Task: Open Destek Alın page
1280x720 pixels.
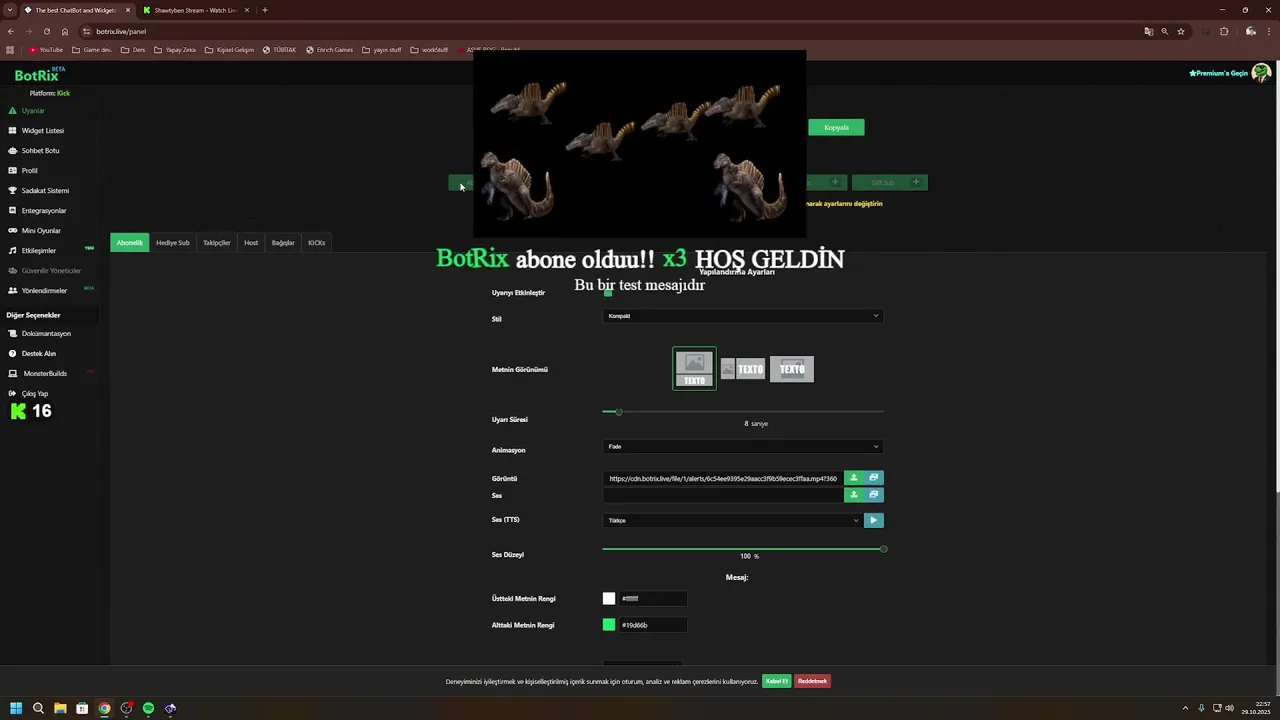Action: point(38,354)
